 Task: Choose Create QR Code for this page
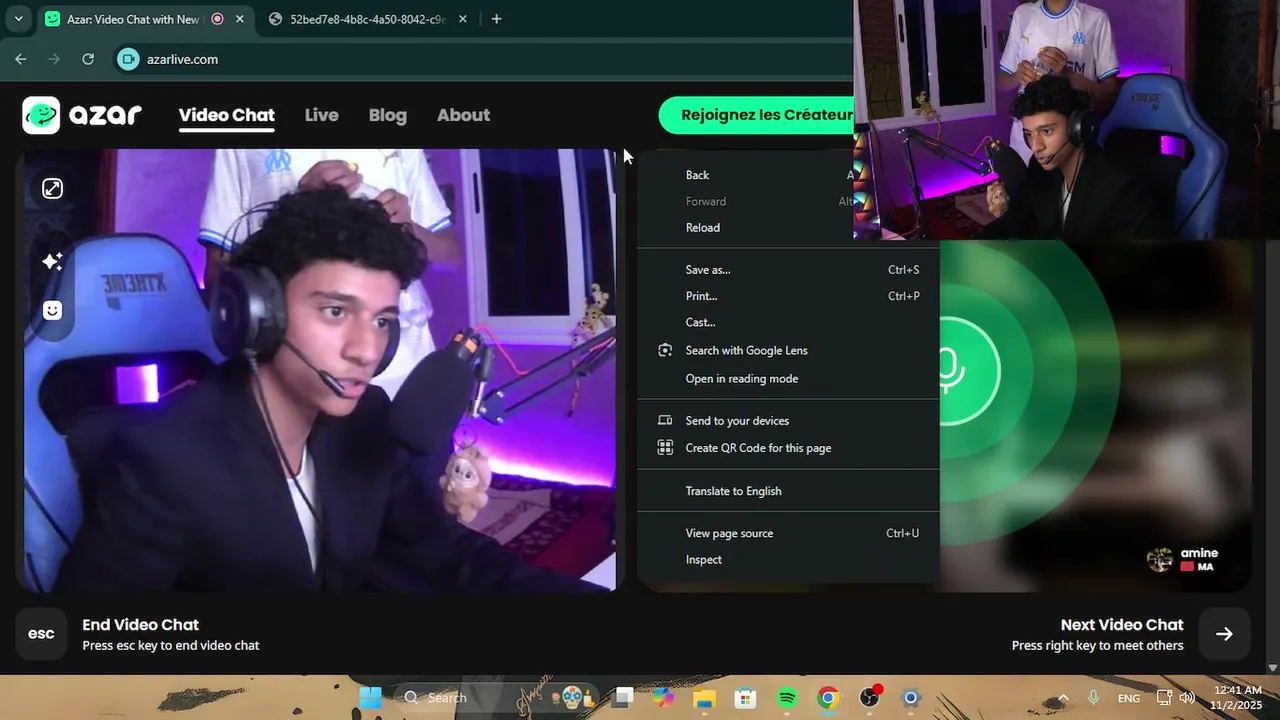[x=788, y=448]
